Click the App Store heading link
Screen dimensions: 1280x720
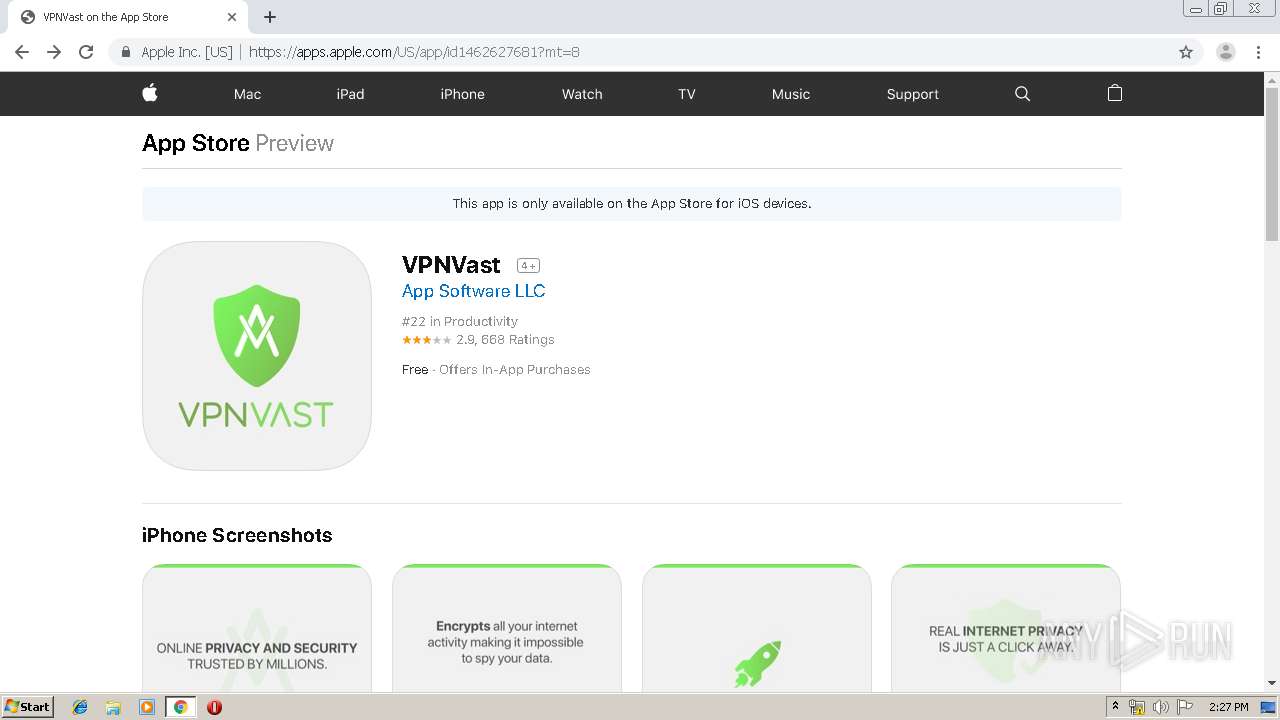195,143
